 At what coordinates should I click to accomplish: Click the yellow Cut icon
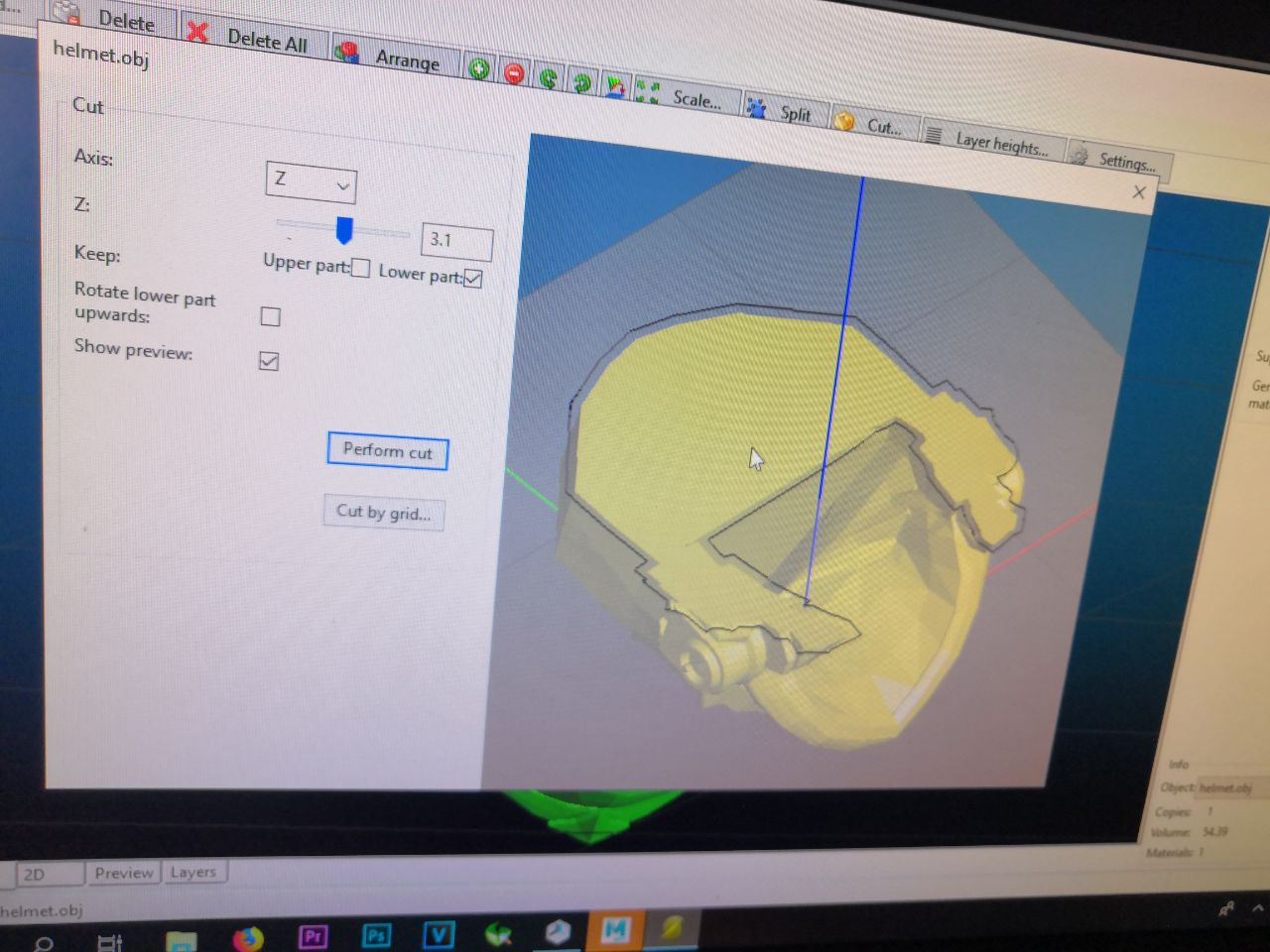tap(844, 120)
